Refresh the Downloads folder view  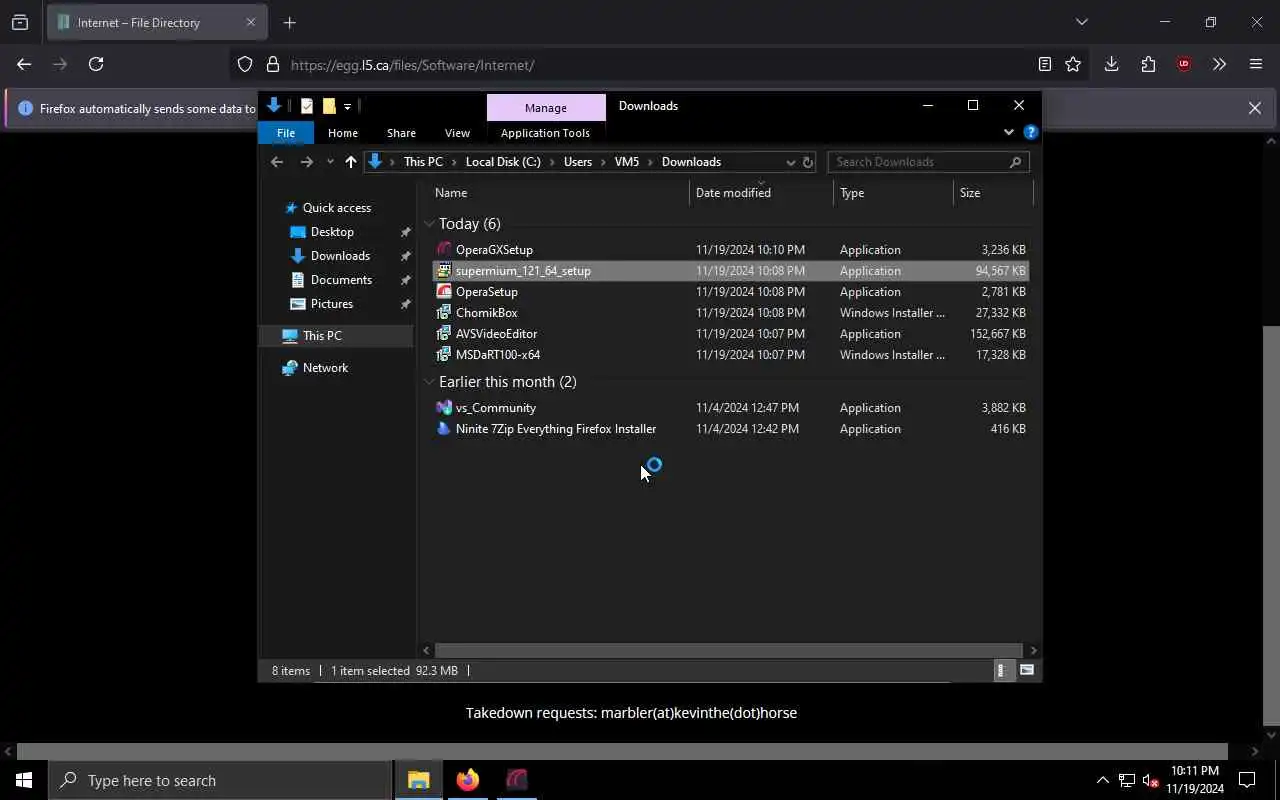[808, 162]
